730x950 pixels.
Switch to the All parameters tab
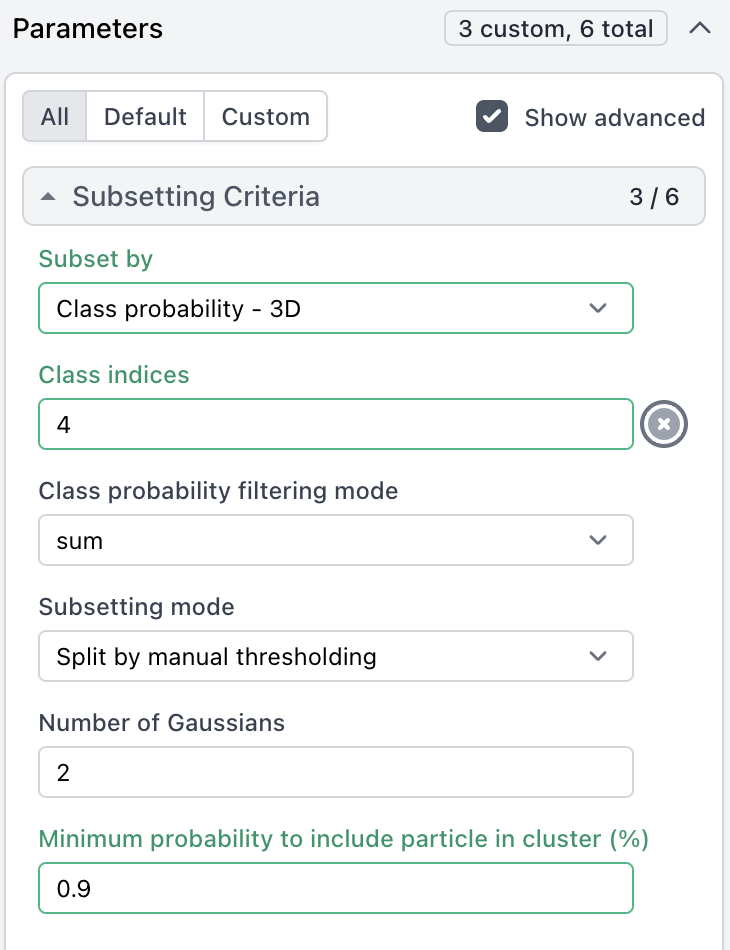click(55, 117)
